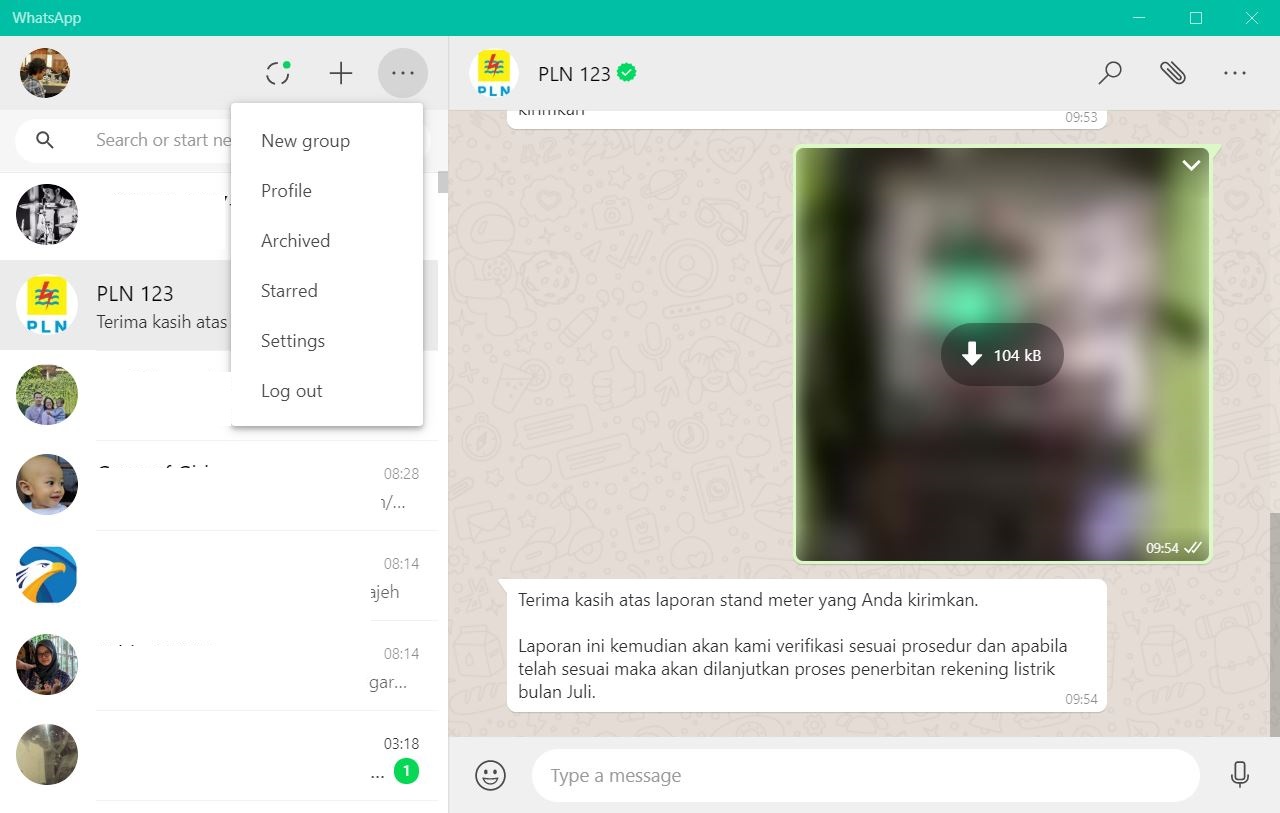This screenshot has width=1280, height=813.
Task: Start voice recording with the microphone icon
Action: pos(1238,775)
